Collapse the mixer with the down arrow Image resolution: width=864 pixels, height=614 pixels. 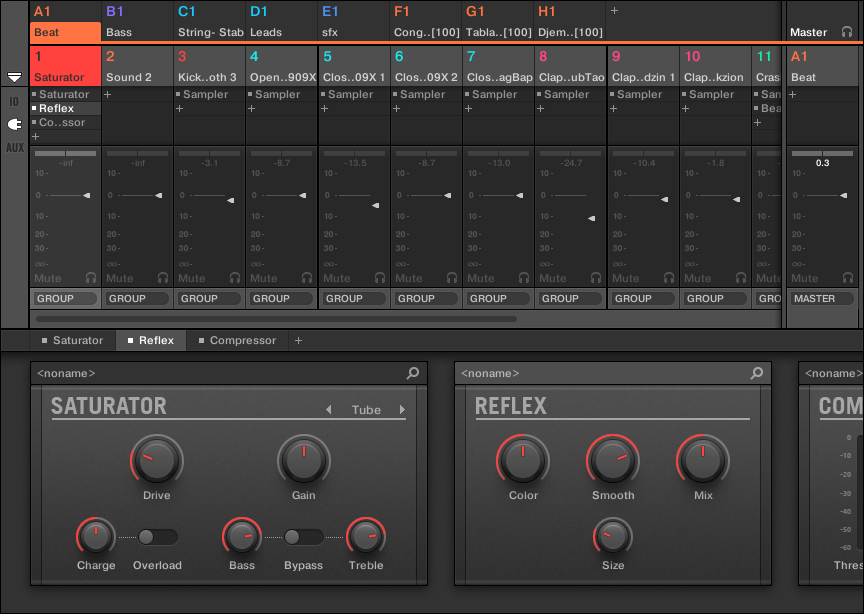(14, 77)
